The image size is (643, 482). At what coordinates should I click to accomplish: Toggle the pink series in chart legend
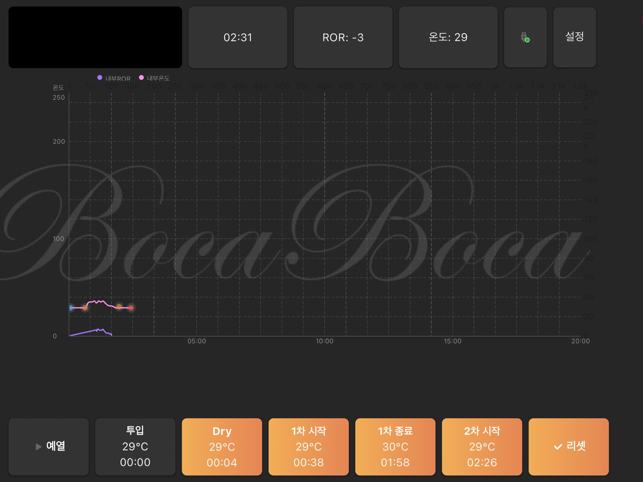tap(154, 78)
